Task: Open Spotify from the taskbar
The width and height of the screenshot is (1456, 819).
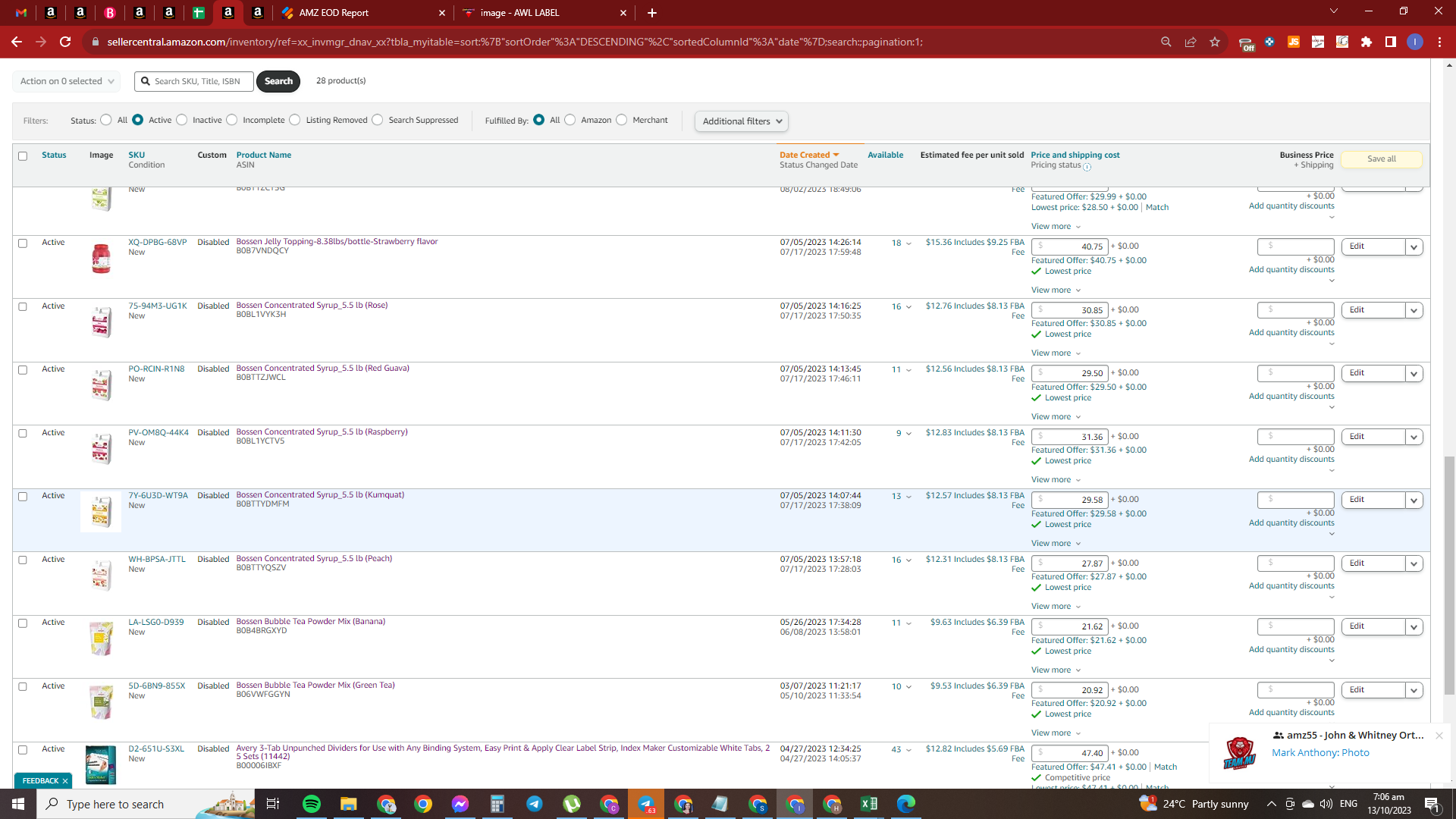Action: tap(312, 804)
